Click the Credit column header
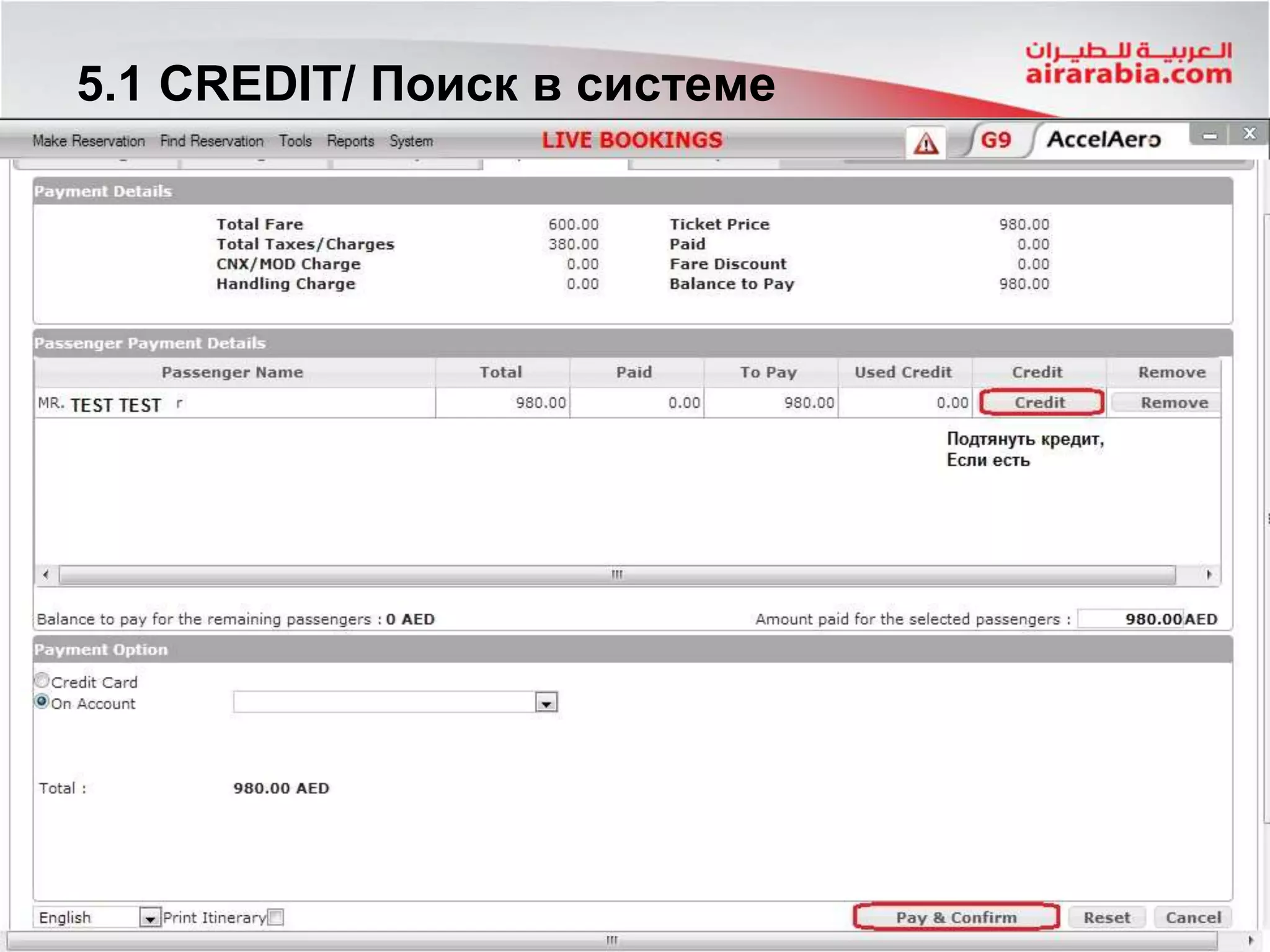Screen dimensions: 1270x952 (x=1038, y=372)
